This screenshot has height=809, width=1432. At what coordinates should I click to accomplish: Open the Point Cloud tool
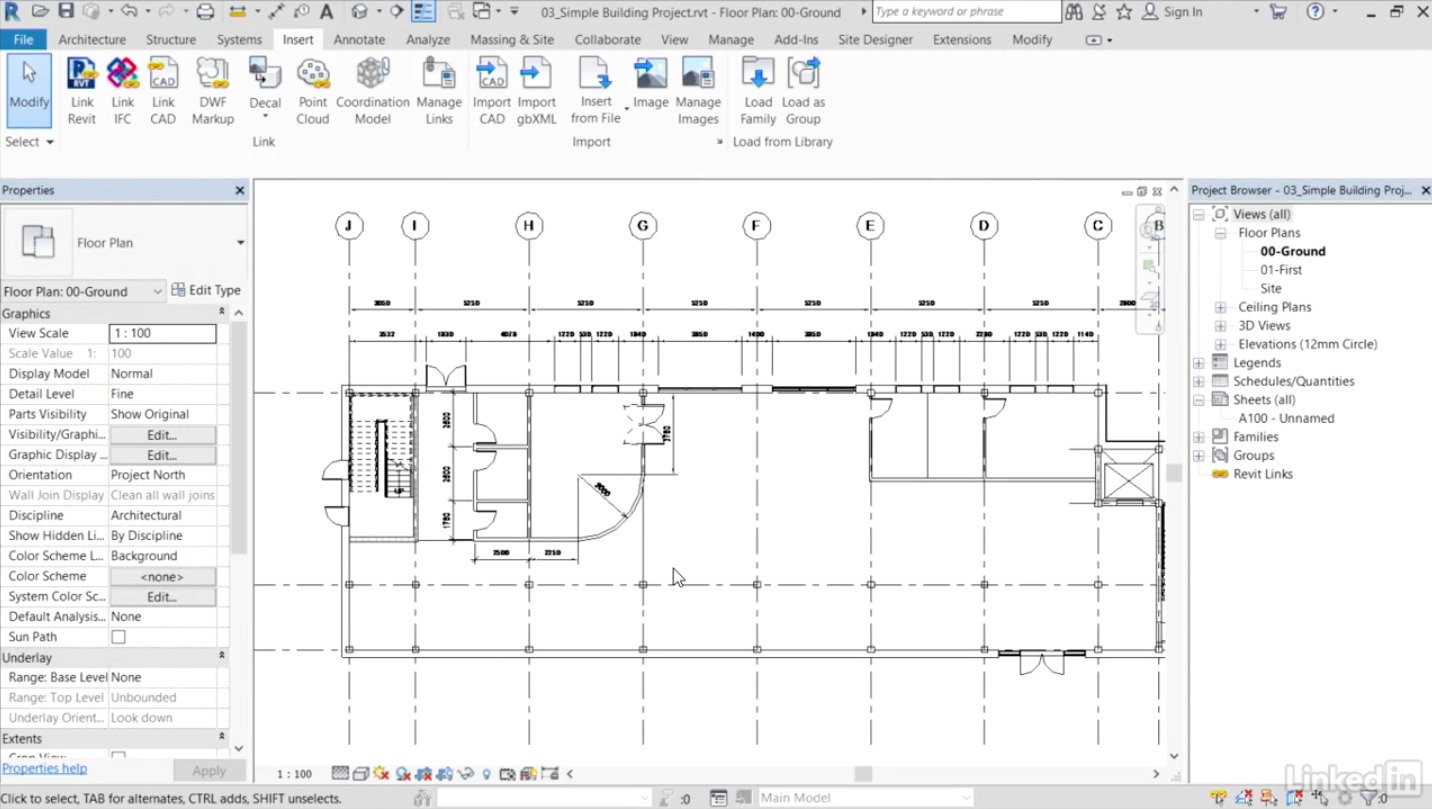pyautogui.click(x=312, y=90)
